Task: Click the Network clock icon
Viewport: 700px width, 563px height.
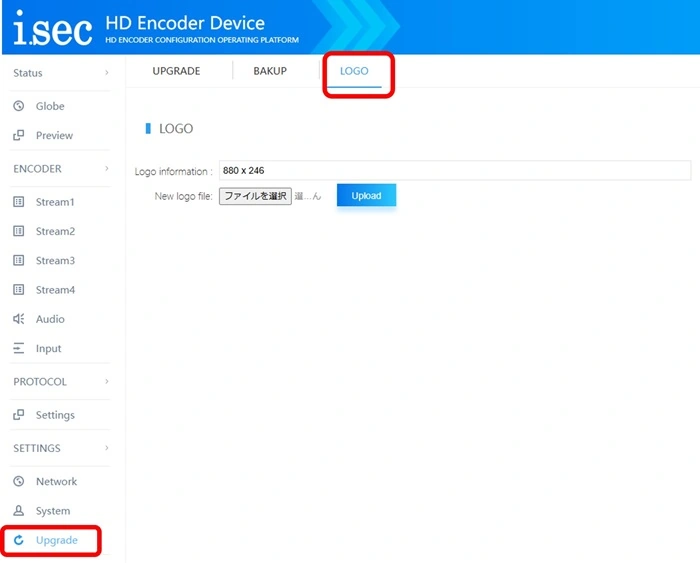Action: coord(19,481)
